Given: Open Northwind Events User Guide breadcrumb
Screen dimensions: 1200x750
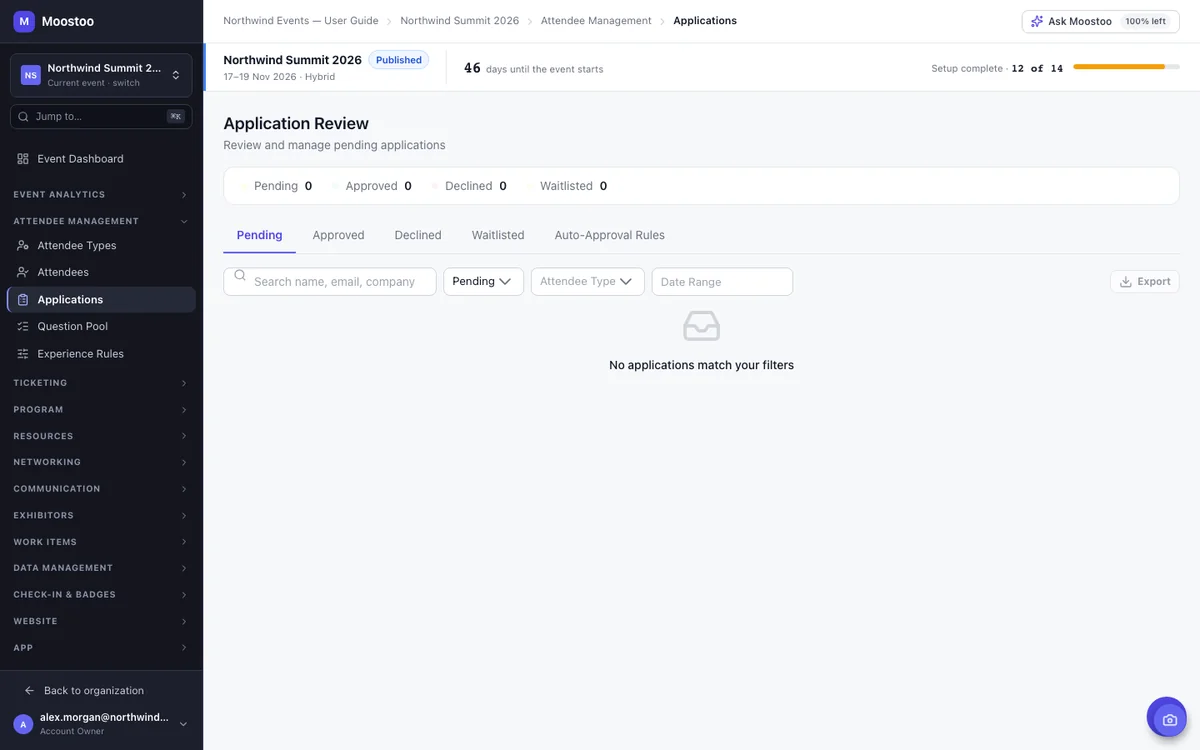Looking at the screenshot, I should [x=301, y=20].
